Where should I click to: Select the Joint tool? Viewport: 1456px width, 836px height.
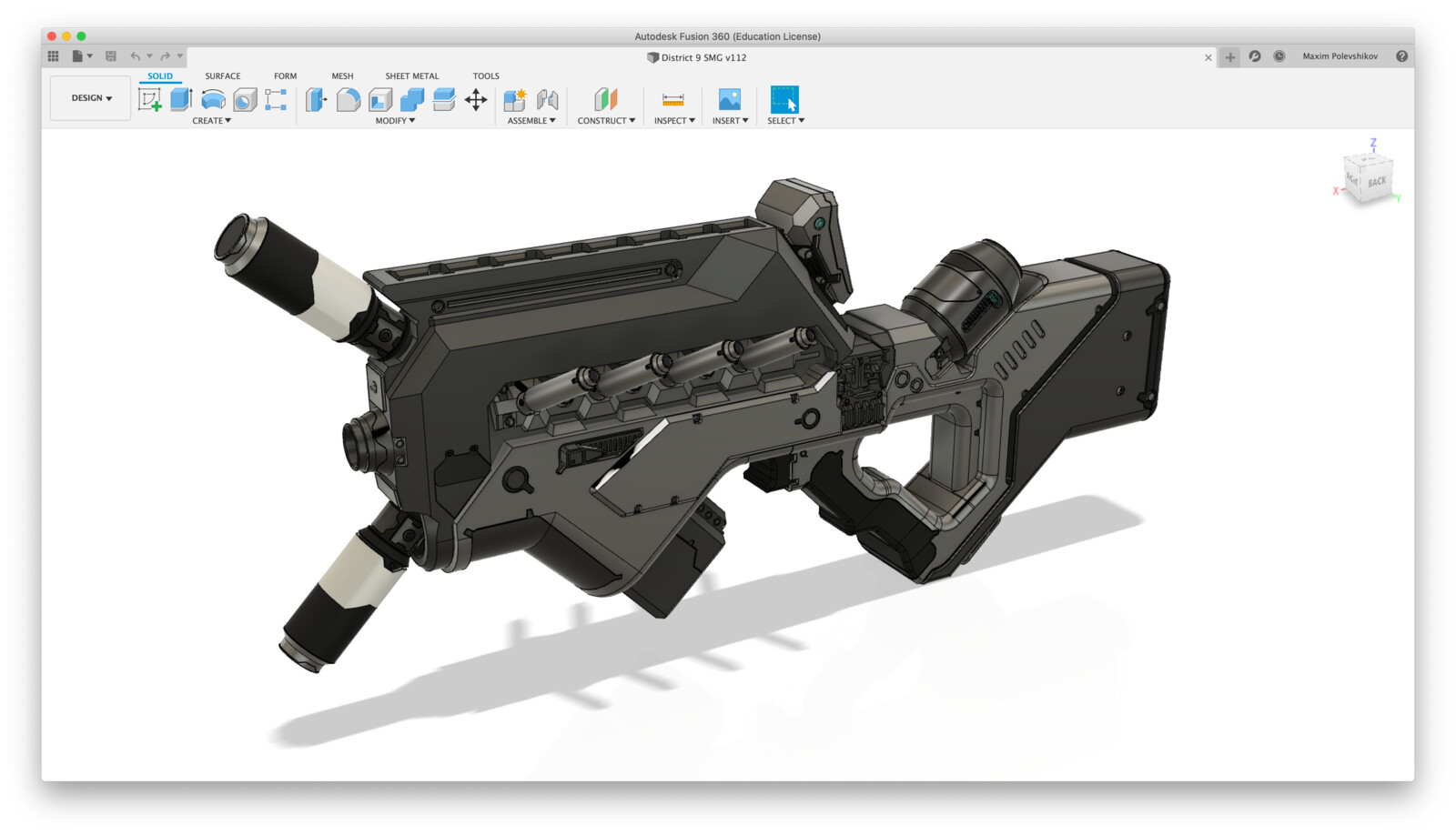pos(548,99)
